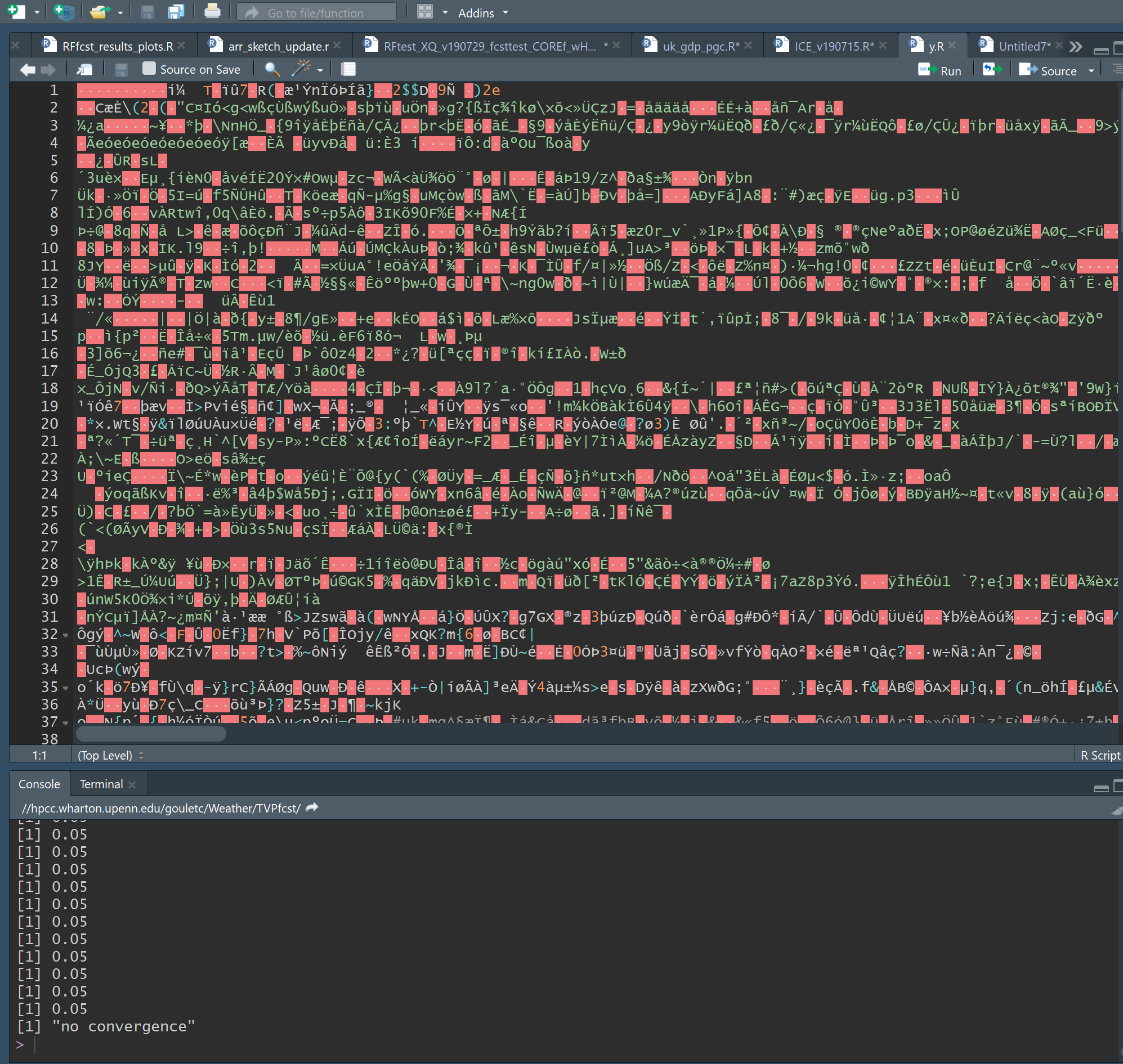This screenshot has height=1064, width=1123.
Task: Open find and replace in the editor
Action: [272, 69]
